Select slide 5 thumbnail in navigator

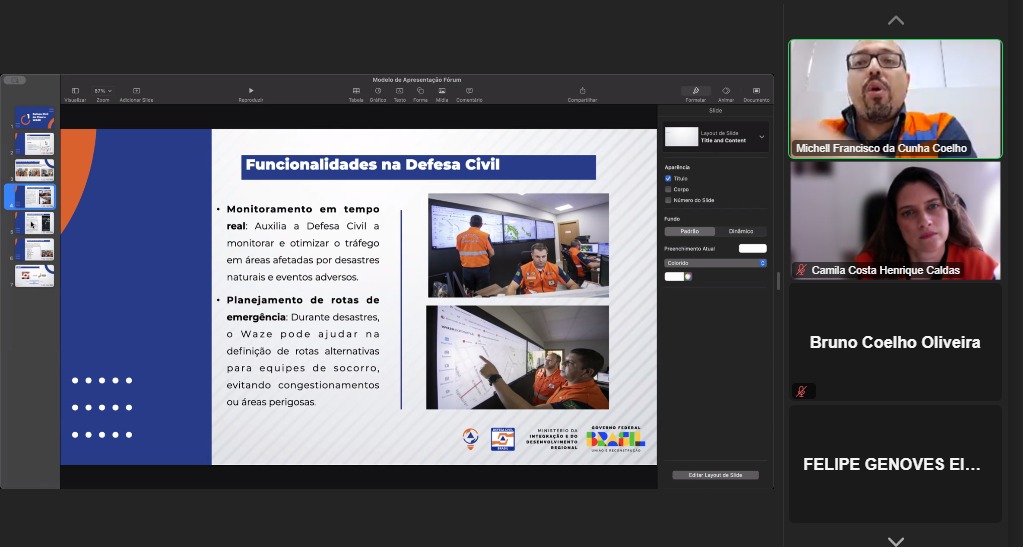(35, 223)
